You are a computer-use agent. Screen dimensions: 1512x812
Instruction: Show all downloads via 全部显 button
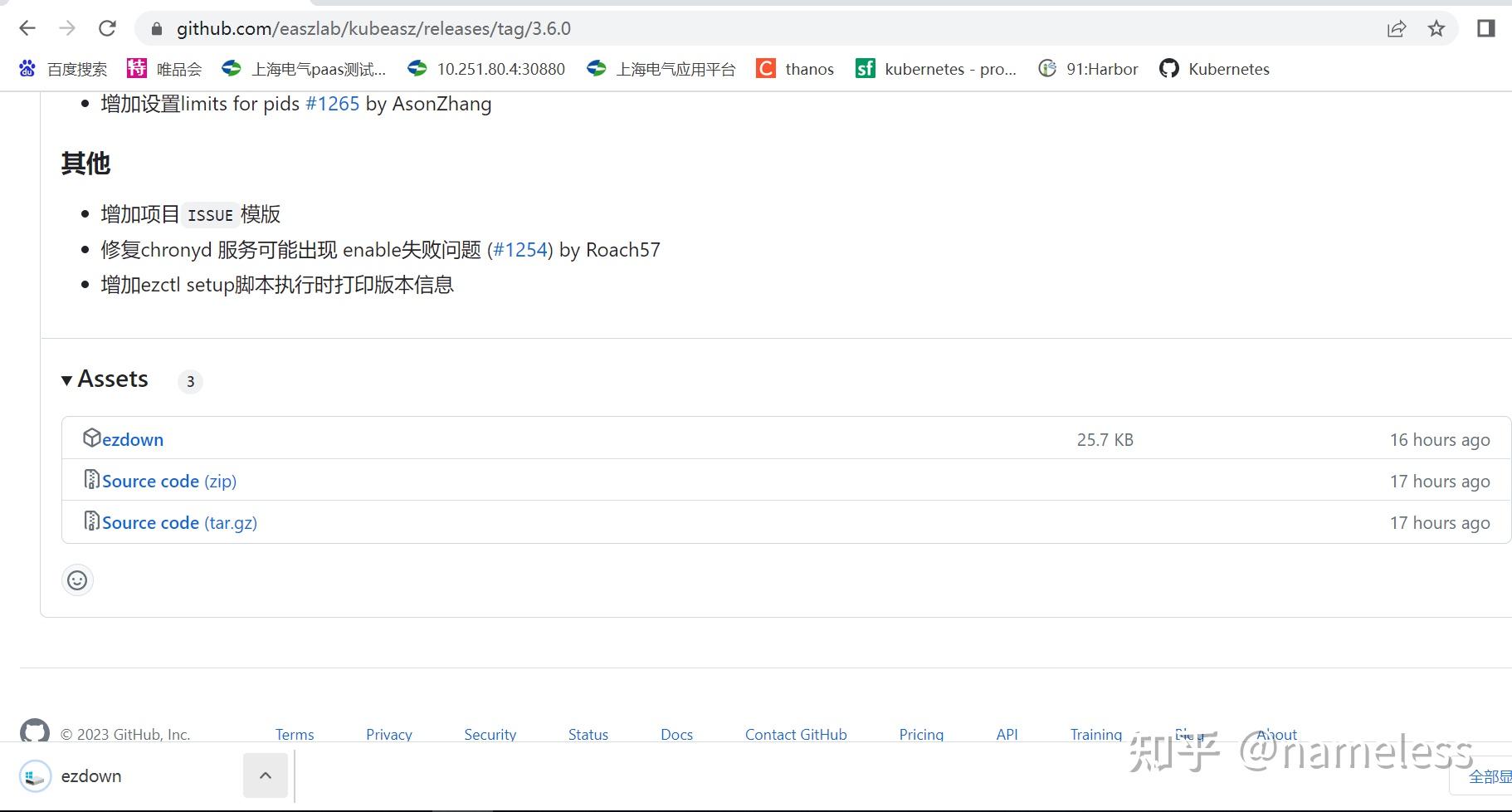[1488, 776]
